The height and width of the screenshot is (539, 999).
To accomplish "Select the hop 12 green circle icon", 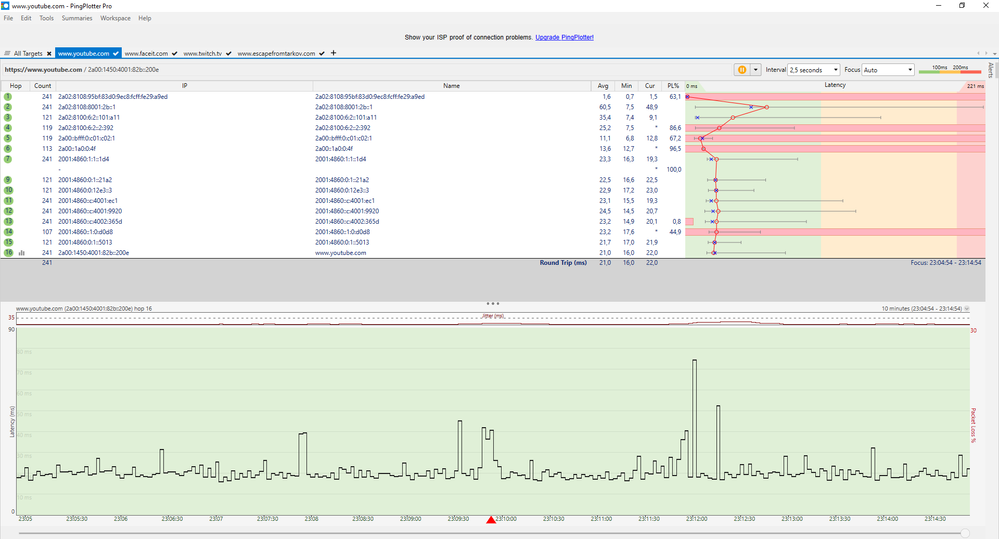I will [x=8, y=211].
